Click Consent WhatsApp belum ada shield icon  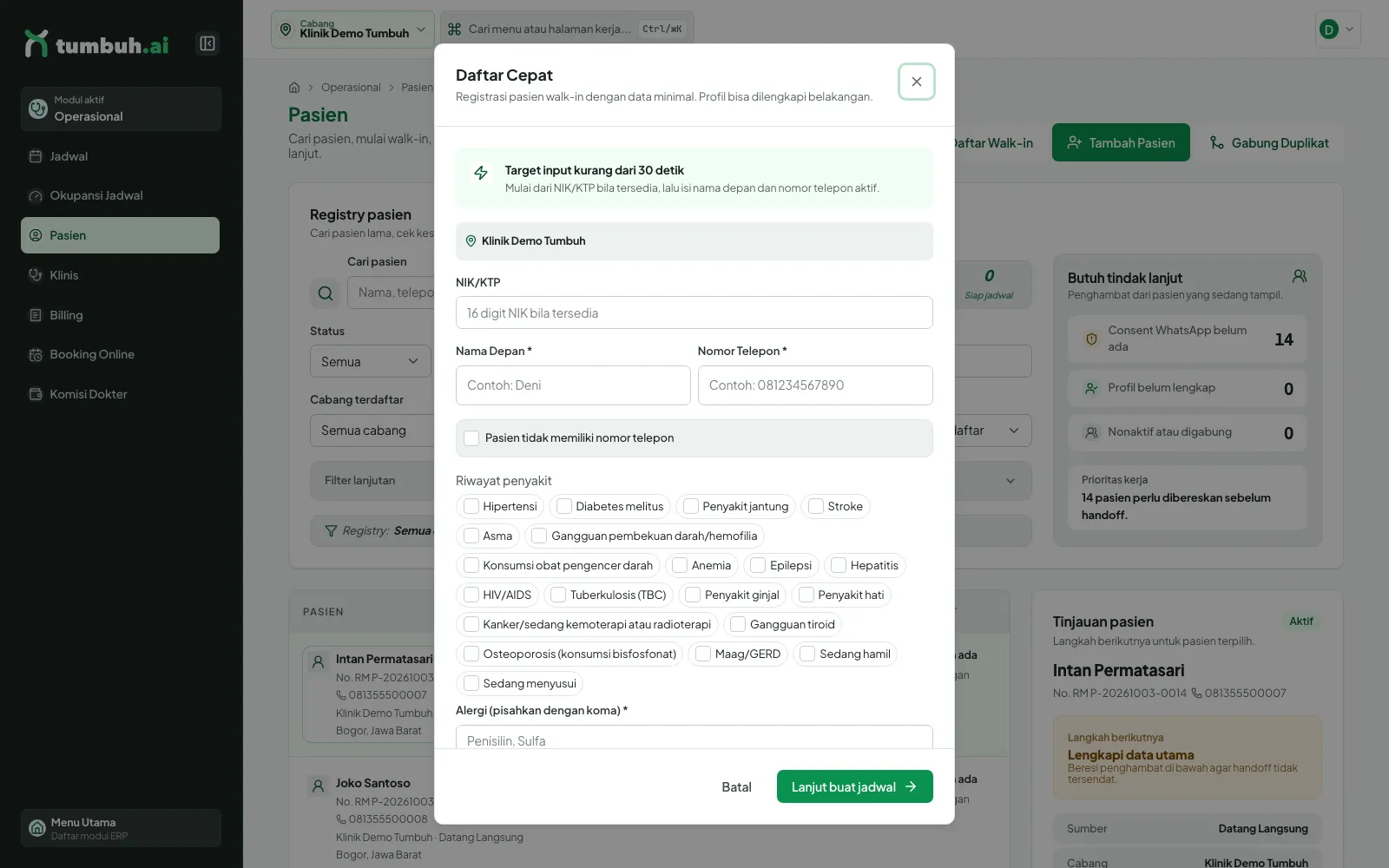[x=1091, y=339]
